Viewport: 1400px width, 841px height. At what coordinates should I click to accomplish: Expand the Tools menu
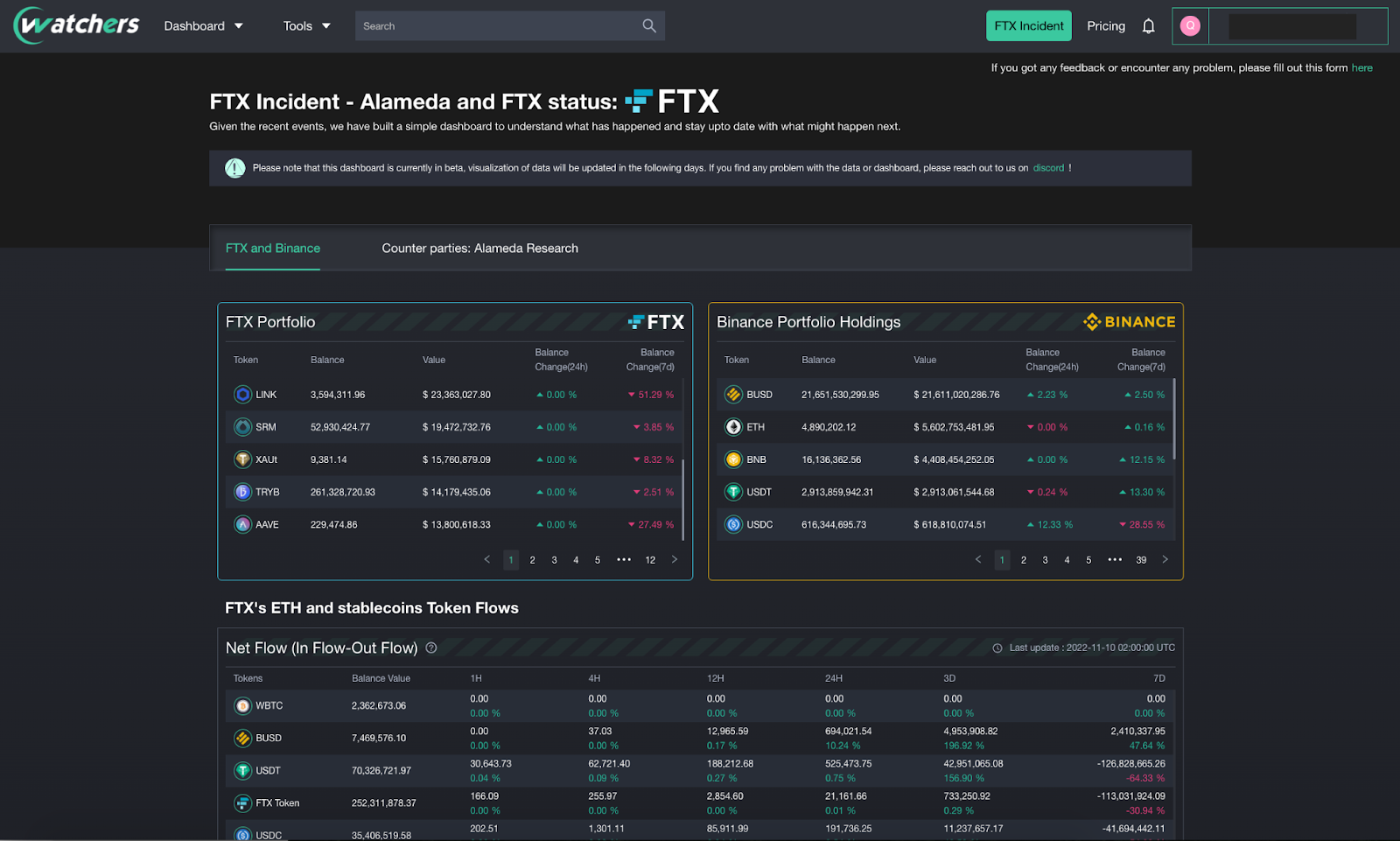(x=305, y=25)
